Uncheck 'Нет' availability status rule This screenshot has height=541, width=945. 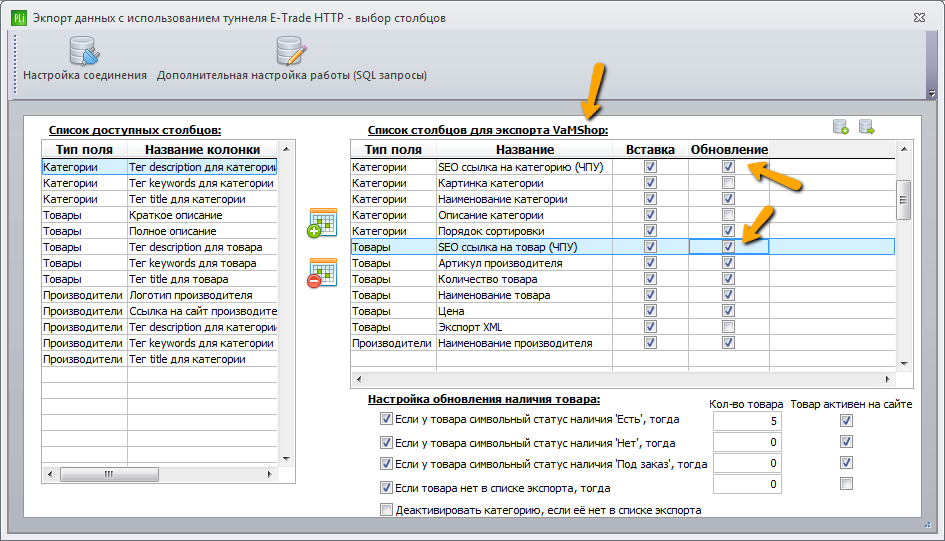386,442
